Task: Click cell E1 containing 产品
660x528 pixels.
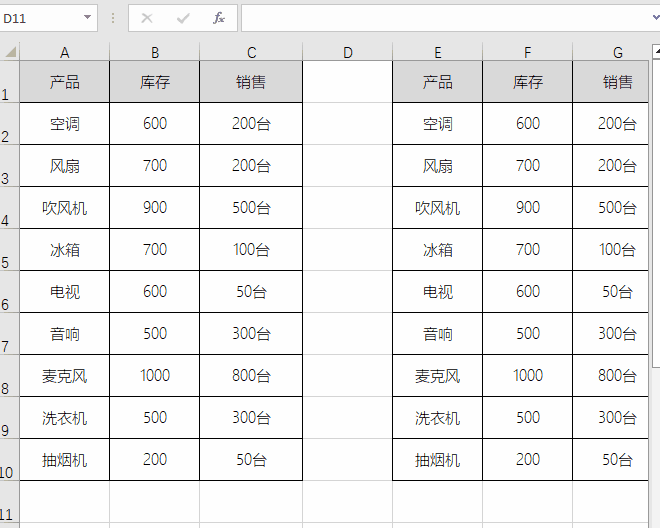Action: [438, 82]
